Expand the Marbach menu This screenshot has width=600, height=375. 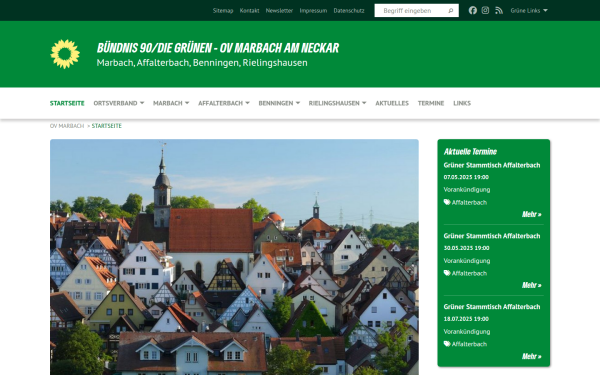tap(171, 103)
